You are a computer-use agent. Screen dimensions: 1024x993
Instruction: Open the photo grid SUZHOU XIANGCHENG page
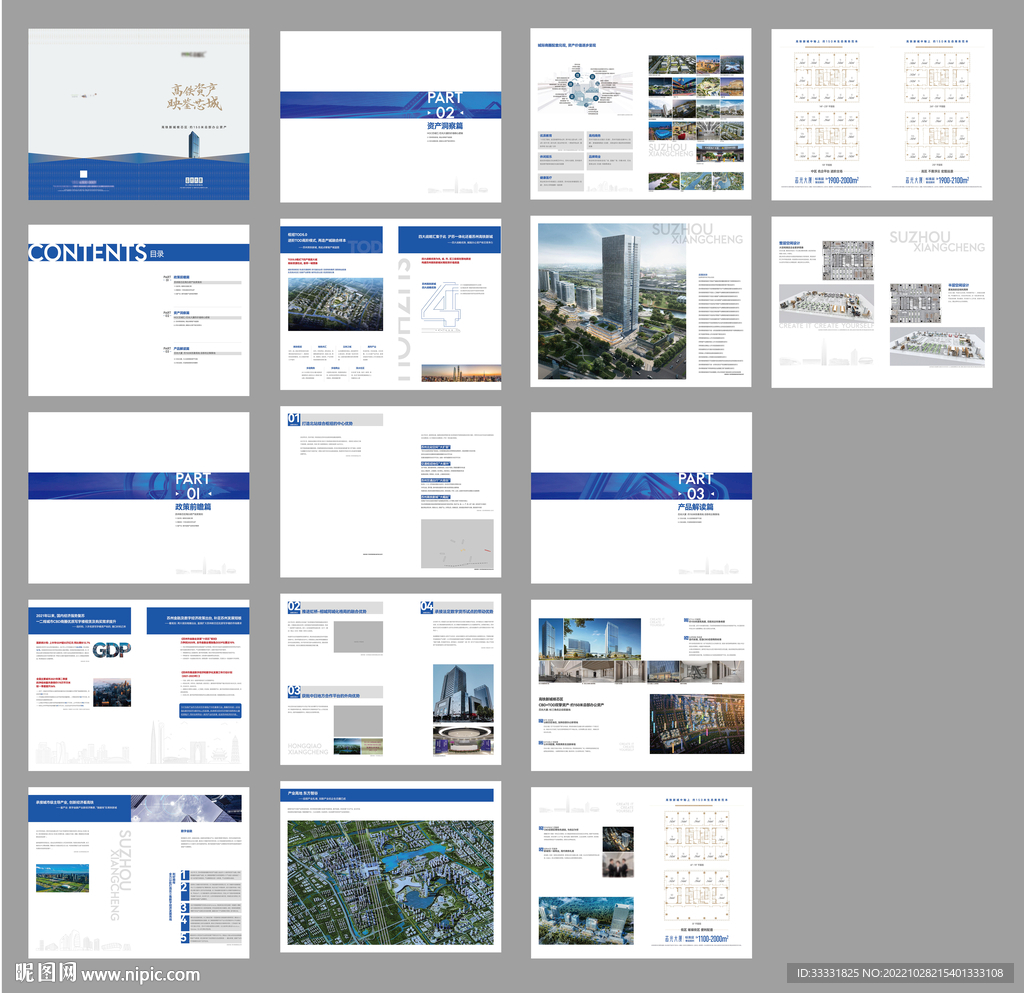tap(641, 114)
